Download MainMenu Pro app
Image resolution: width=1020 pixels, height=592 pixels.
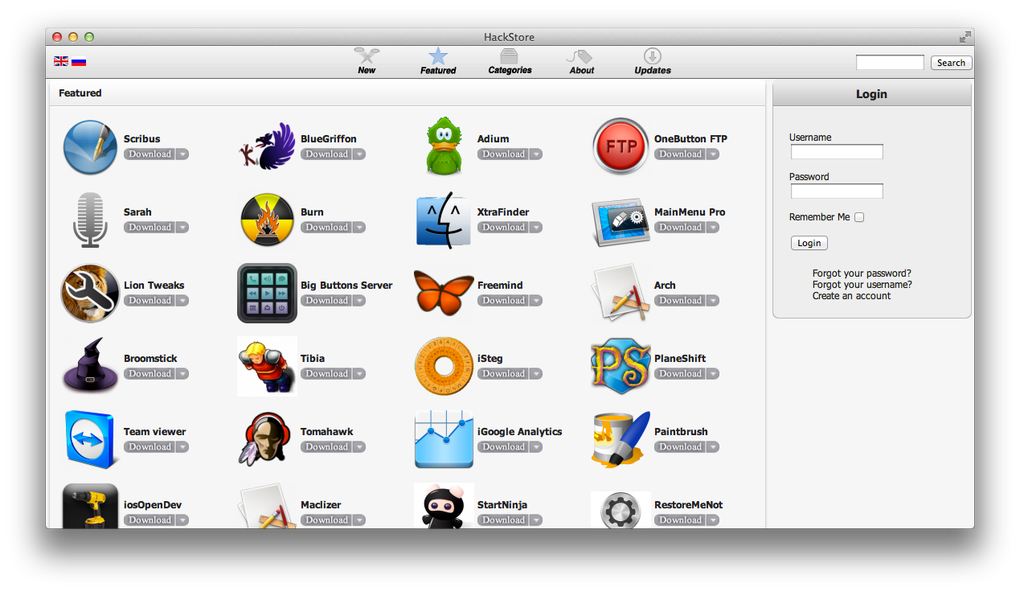coord(680,227)
